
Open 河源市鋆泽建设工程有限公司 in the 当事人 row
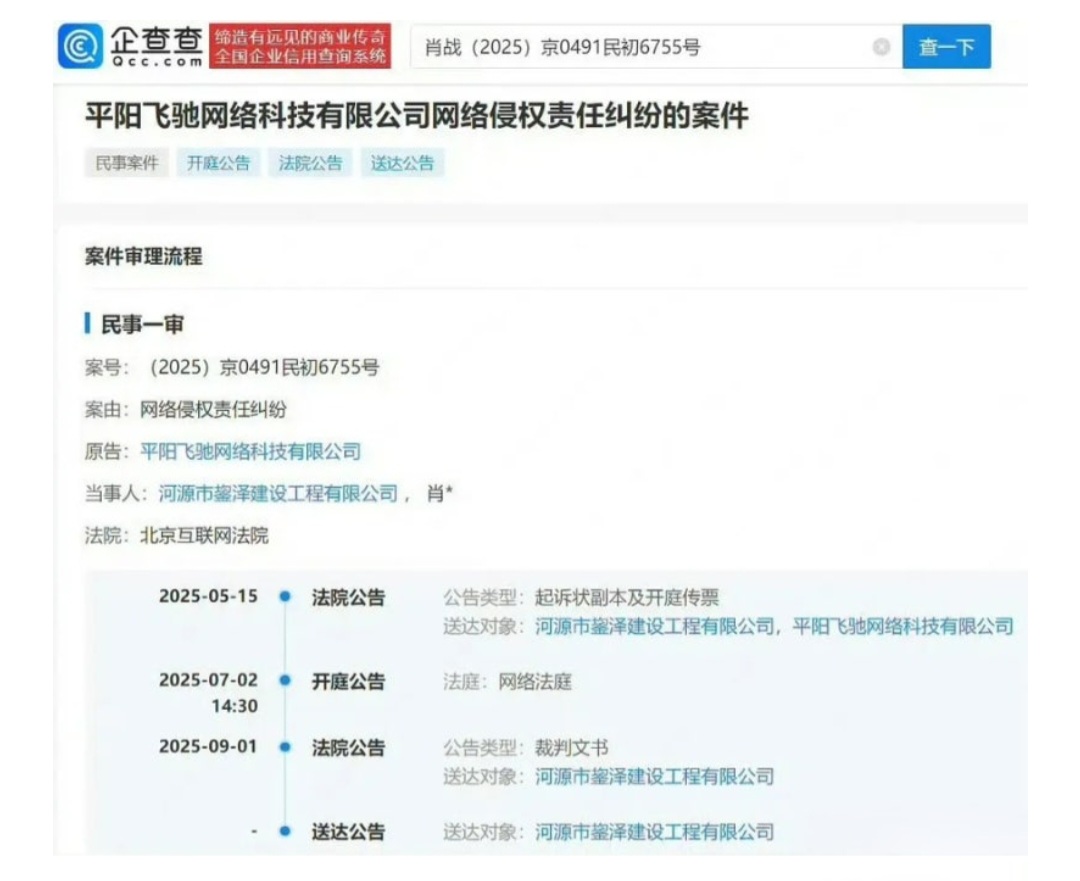click(x=278, y=493)
